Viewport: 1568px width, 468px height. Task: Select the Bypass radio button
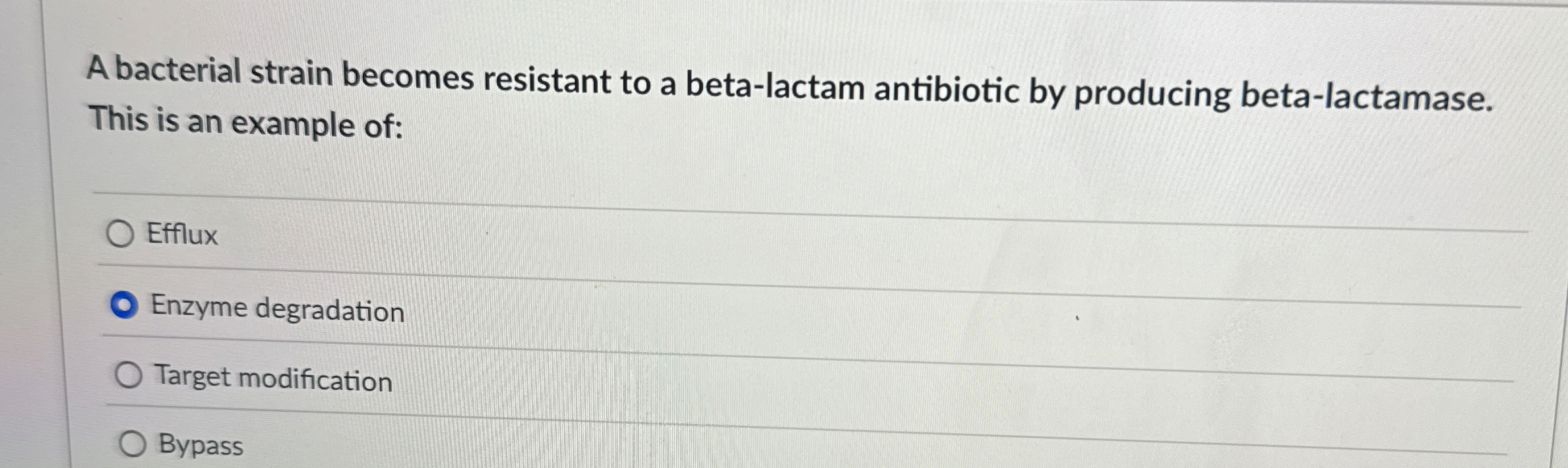132,445
